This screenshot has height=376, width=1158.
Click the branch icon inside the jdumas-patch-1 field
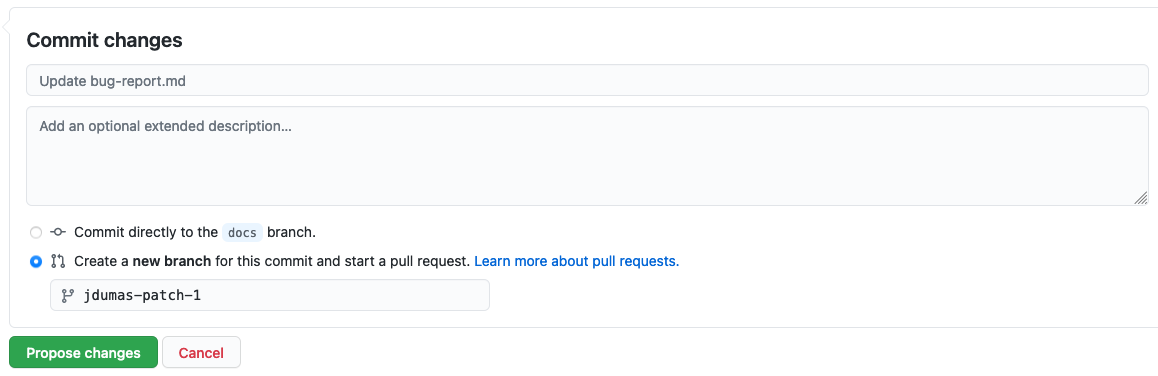tap(67, 295)
